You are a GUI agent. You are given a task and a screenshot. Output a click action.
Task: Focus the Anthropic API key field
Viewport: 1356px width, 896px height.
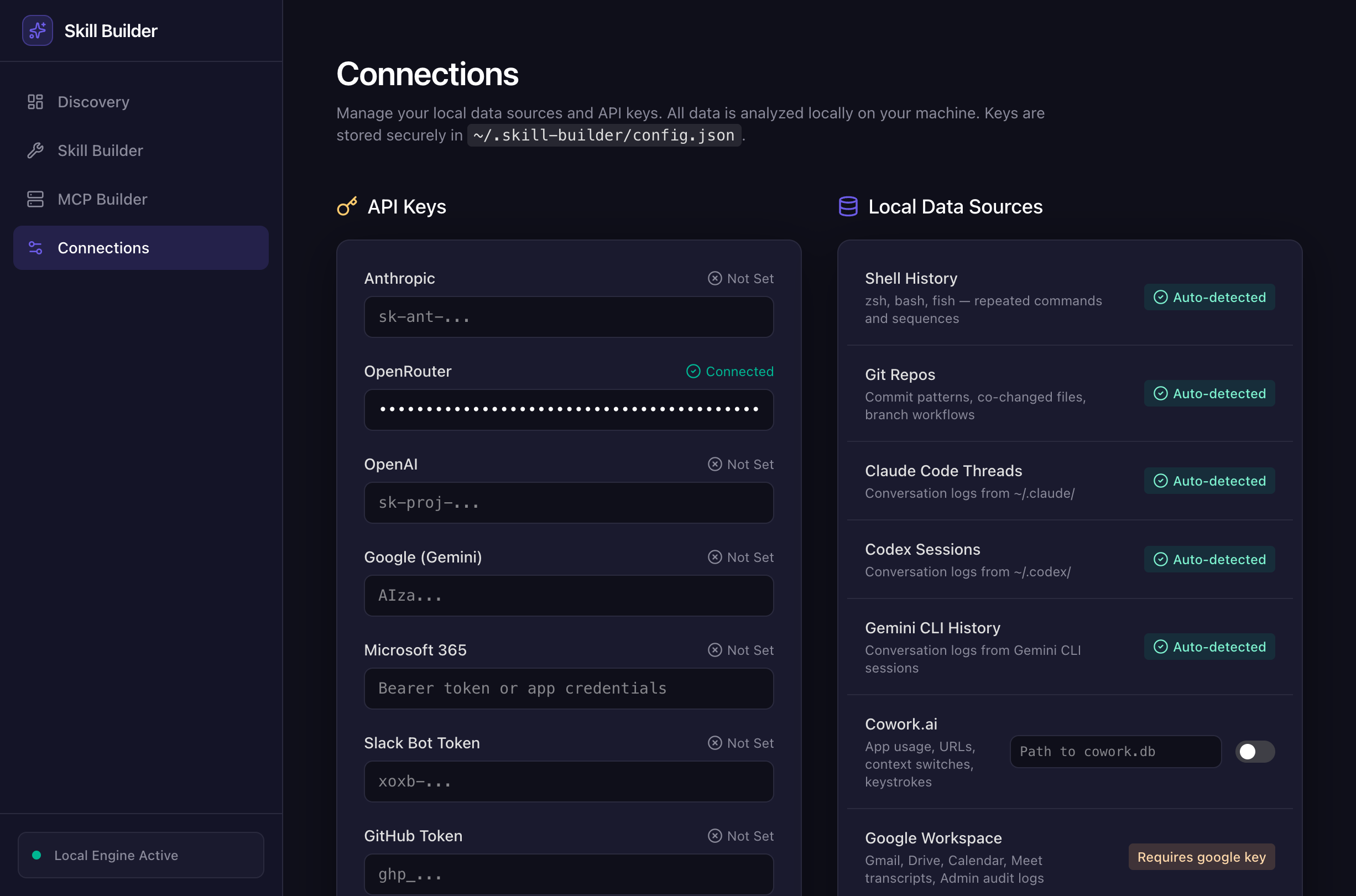point(569,316)
